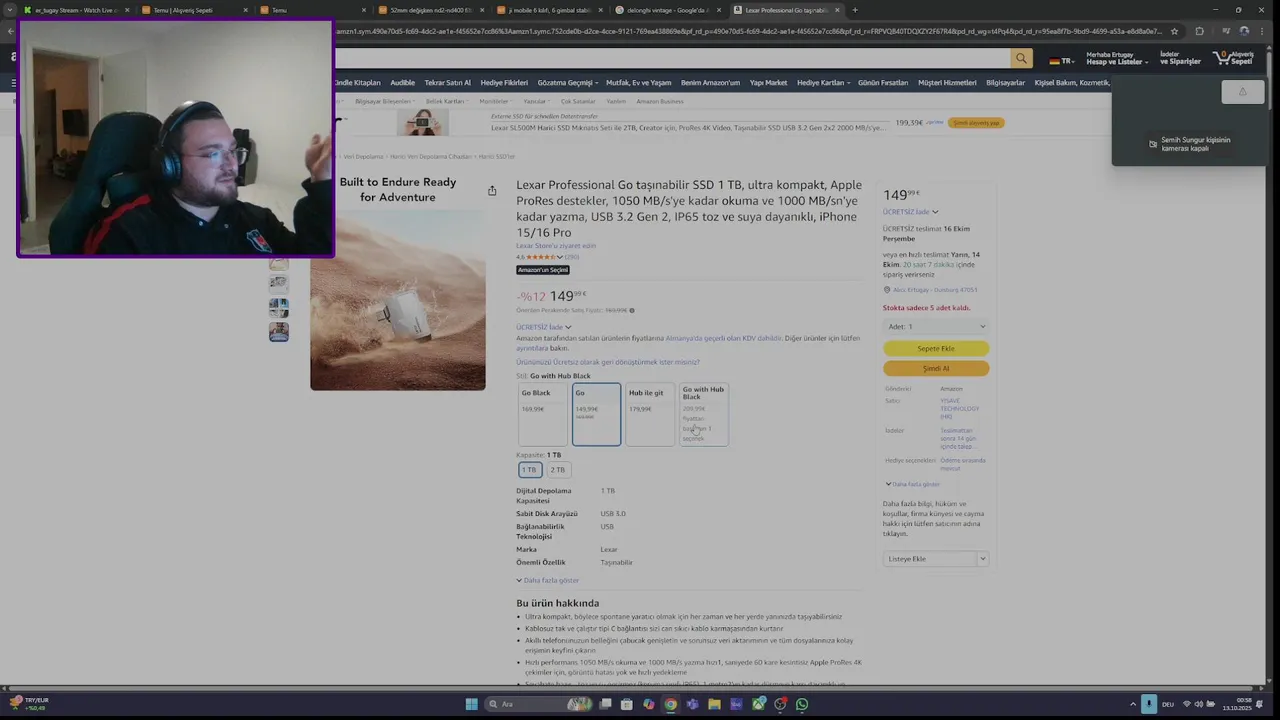This screenshot has width=1280, height=720.
Task: Click the Lexar SL500M sponsored banner text
Action: (x=688, y=128)
